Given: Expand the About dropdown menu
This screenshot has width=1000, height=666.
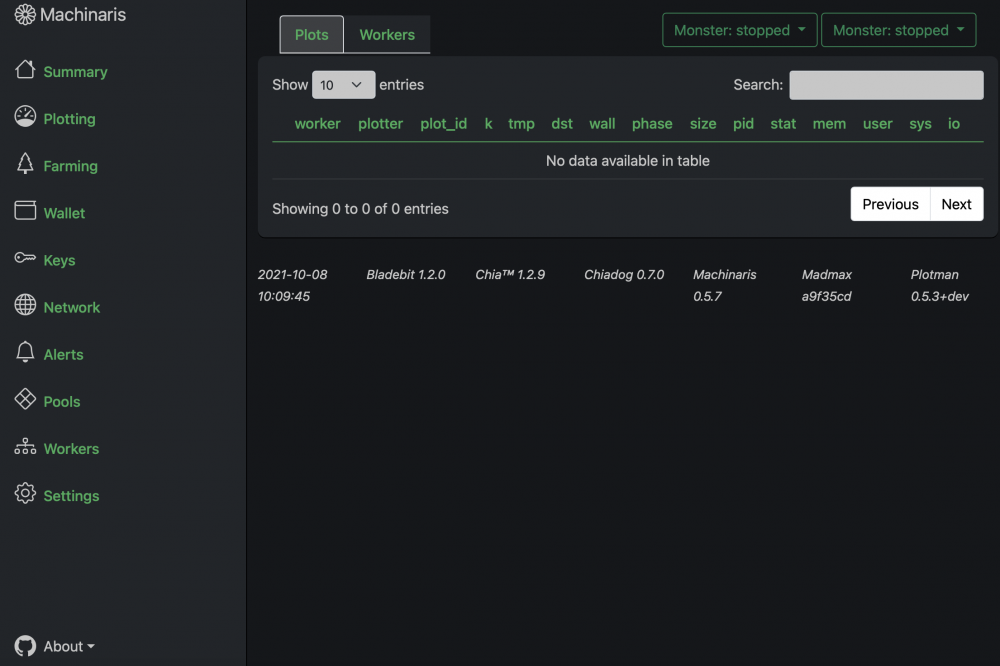Looking at the screenshot, I should tap(69, 646).
